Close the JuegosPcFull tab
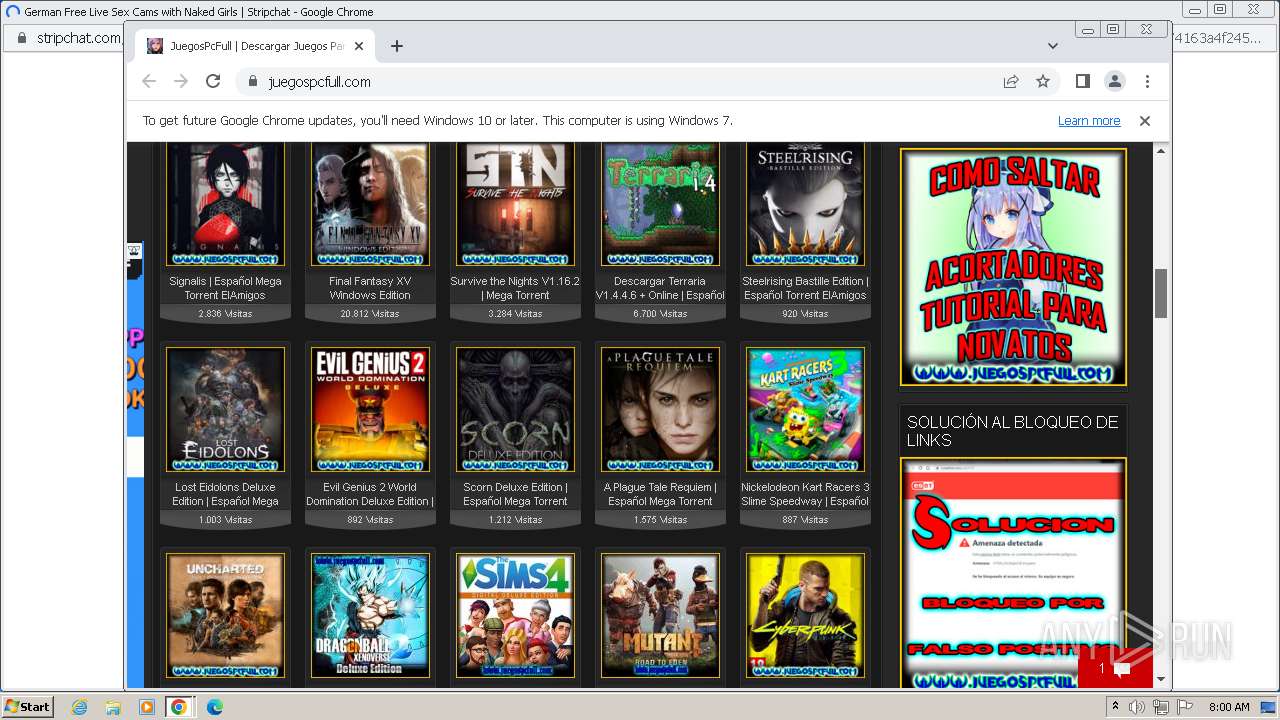Image resolution: width=1280 pixels, height=720 pixels. 360,46
